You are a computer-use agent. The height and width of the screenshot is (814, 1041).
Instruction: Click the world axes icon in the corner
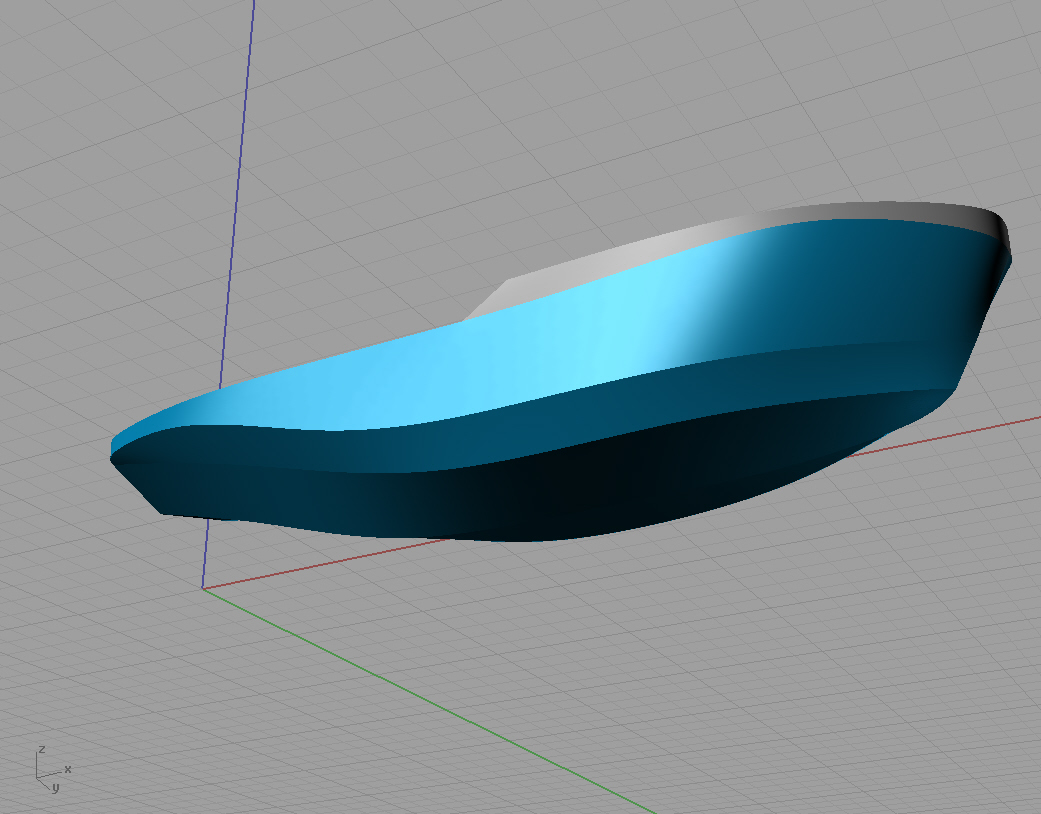[x=52, y=770]
